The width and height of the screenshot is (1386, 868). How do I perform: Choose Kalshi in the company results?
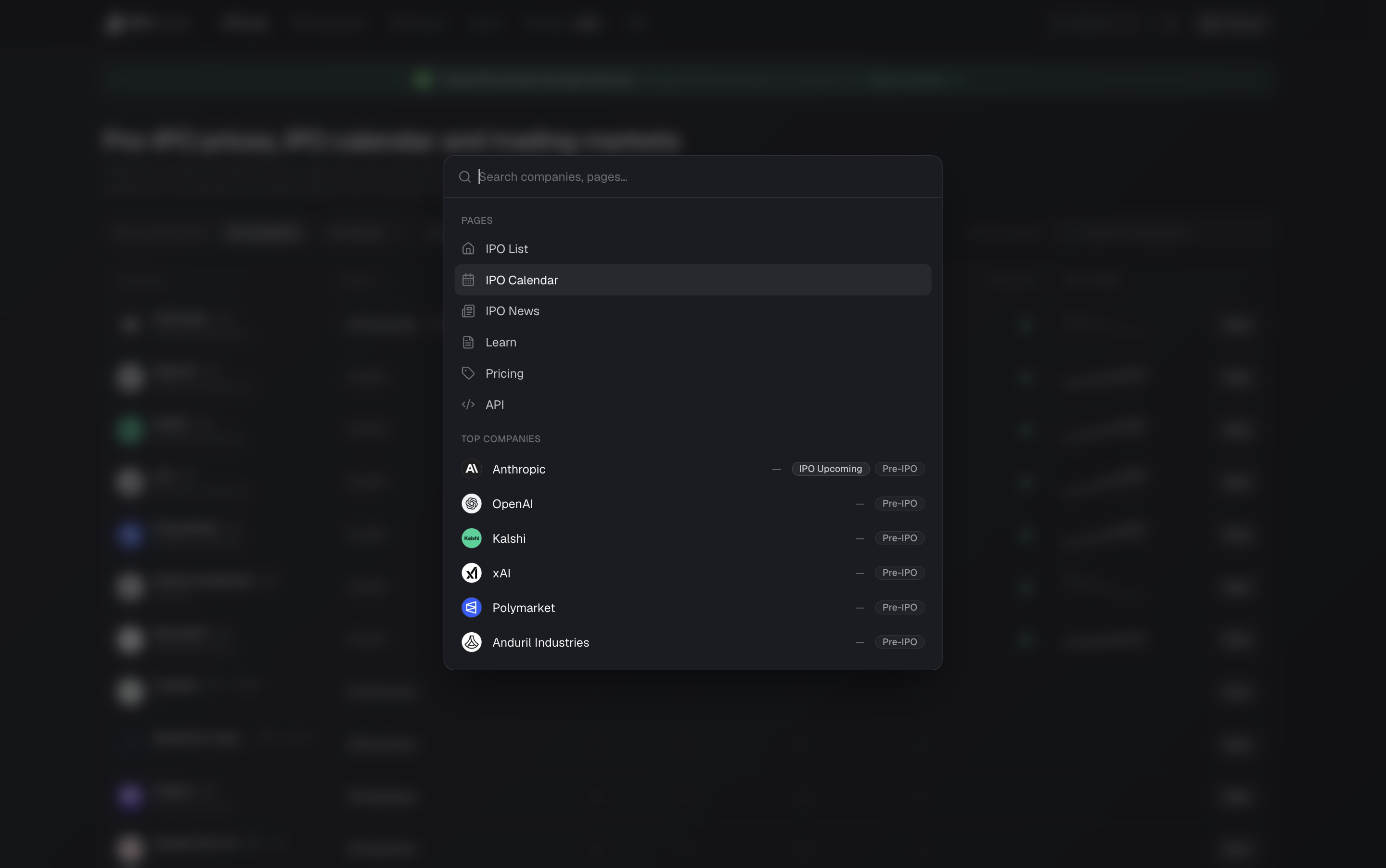pyautogui.click(x=693, y=538)
